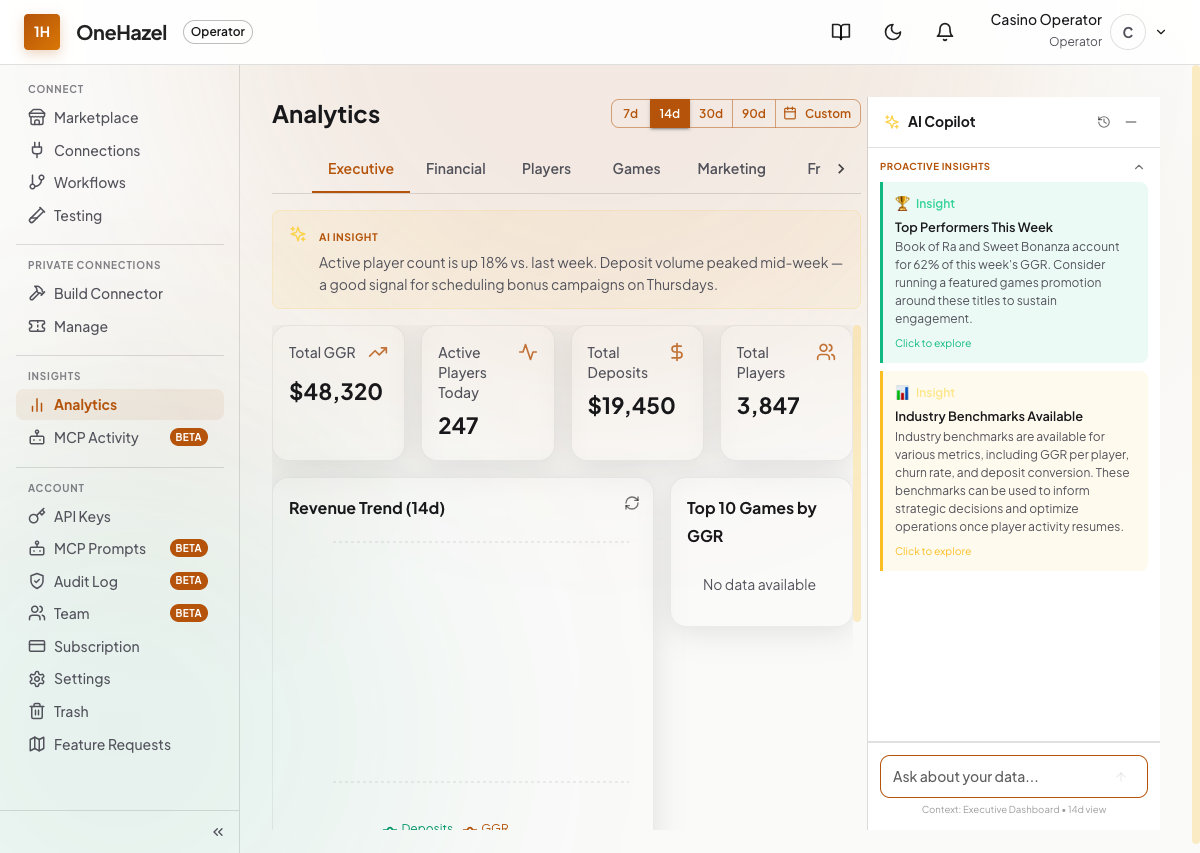This screenshot has height=853, width=1200.
Task: Open Marketplace in the sidebar
Action: (x=120, y=118)
